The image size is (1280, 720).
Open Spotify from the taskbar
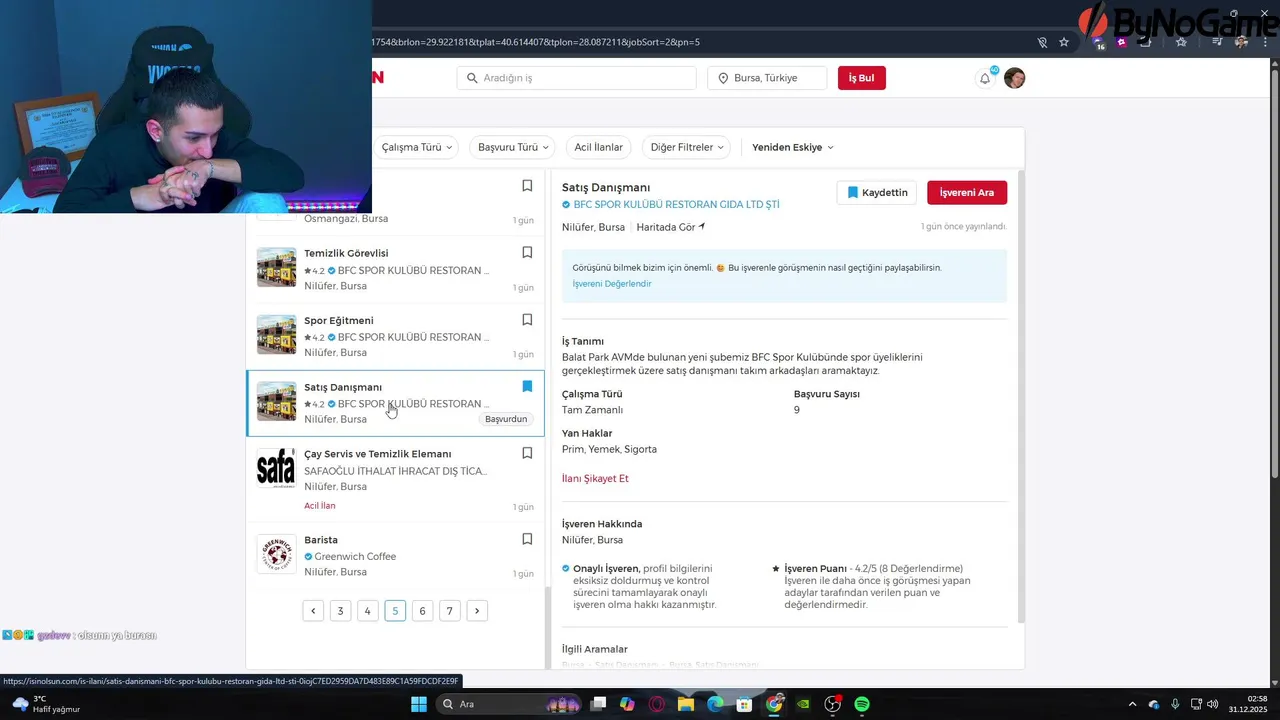tap(862, 704)
